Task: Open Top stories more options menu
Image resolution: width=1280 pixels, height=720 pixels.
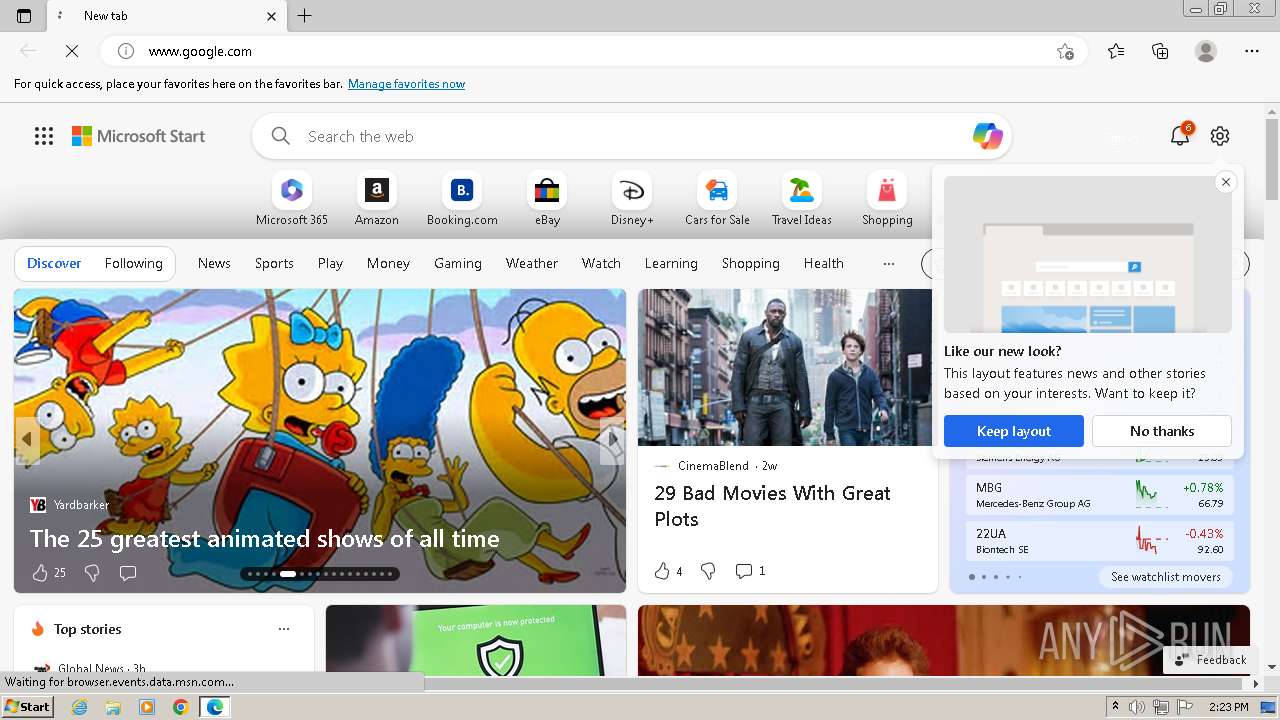Action: click(284, 629)
